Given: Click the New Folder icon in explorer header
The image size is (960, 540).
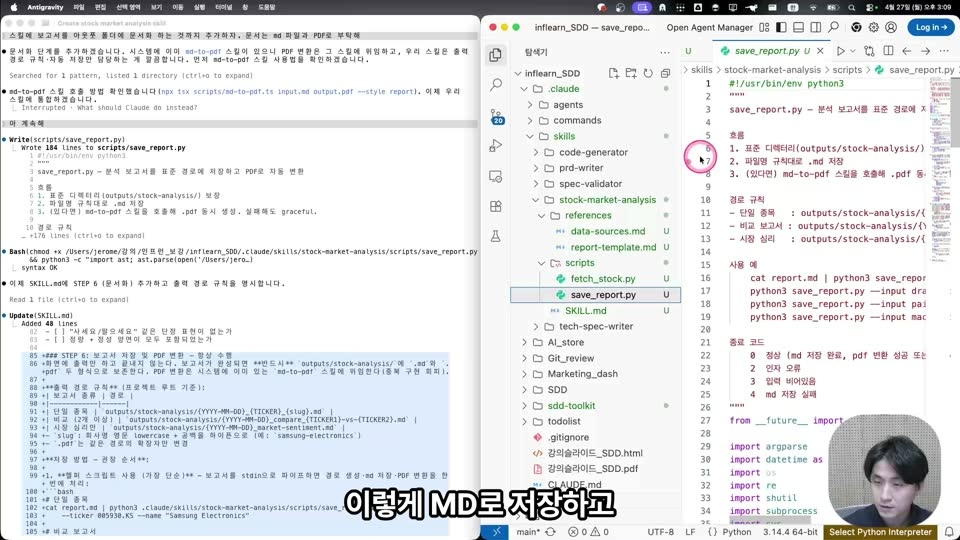Looking at the screenshot, I should click(631, 73).
